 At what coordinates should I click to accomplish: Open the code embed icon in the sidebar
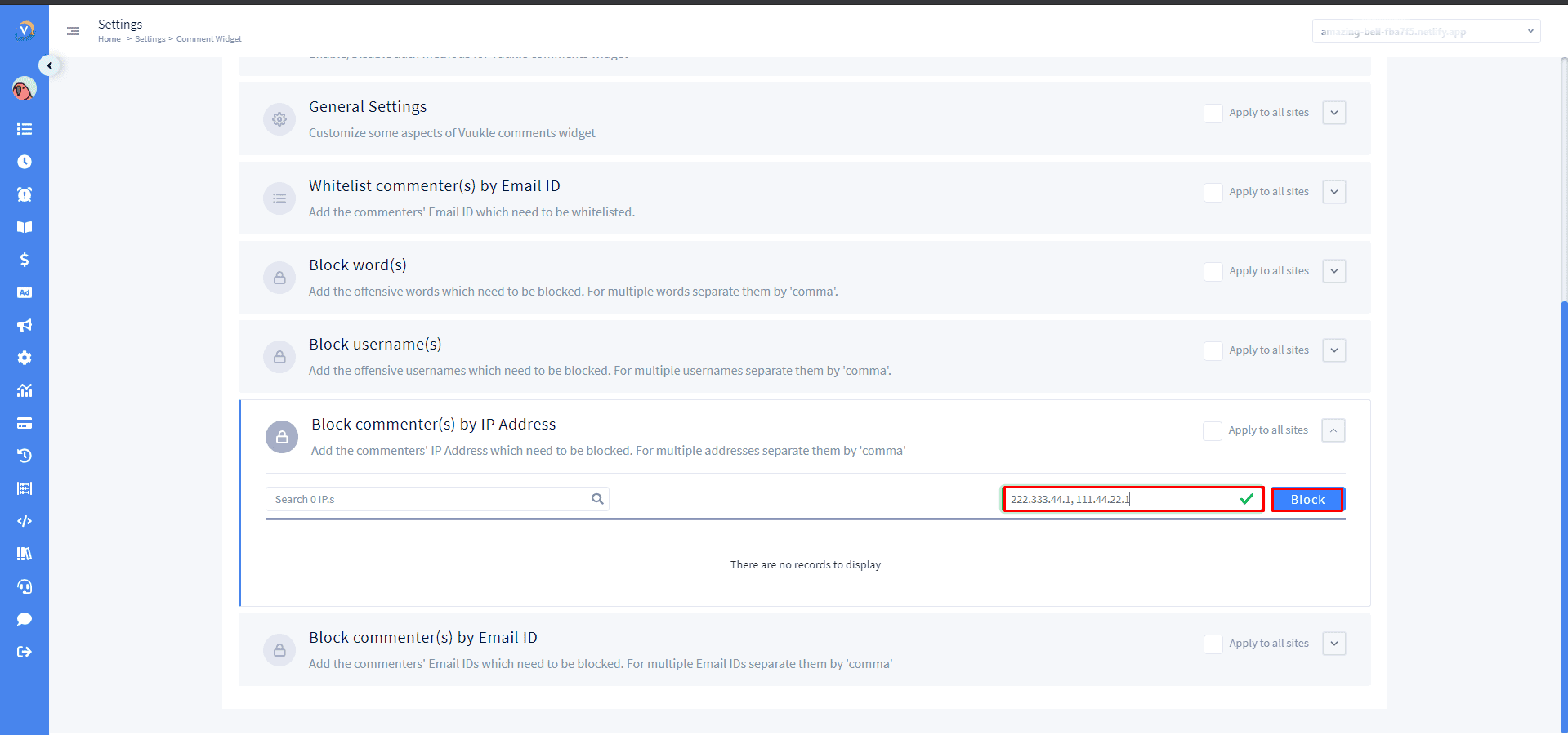[25, 521]
